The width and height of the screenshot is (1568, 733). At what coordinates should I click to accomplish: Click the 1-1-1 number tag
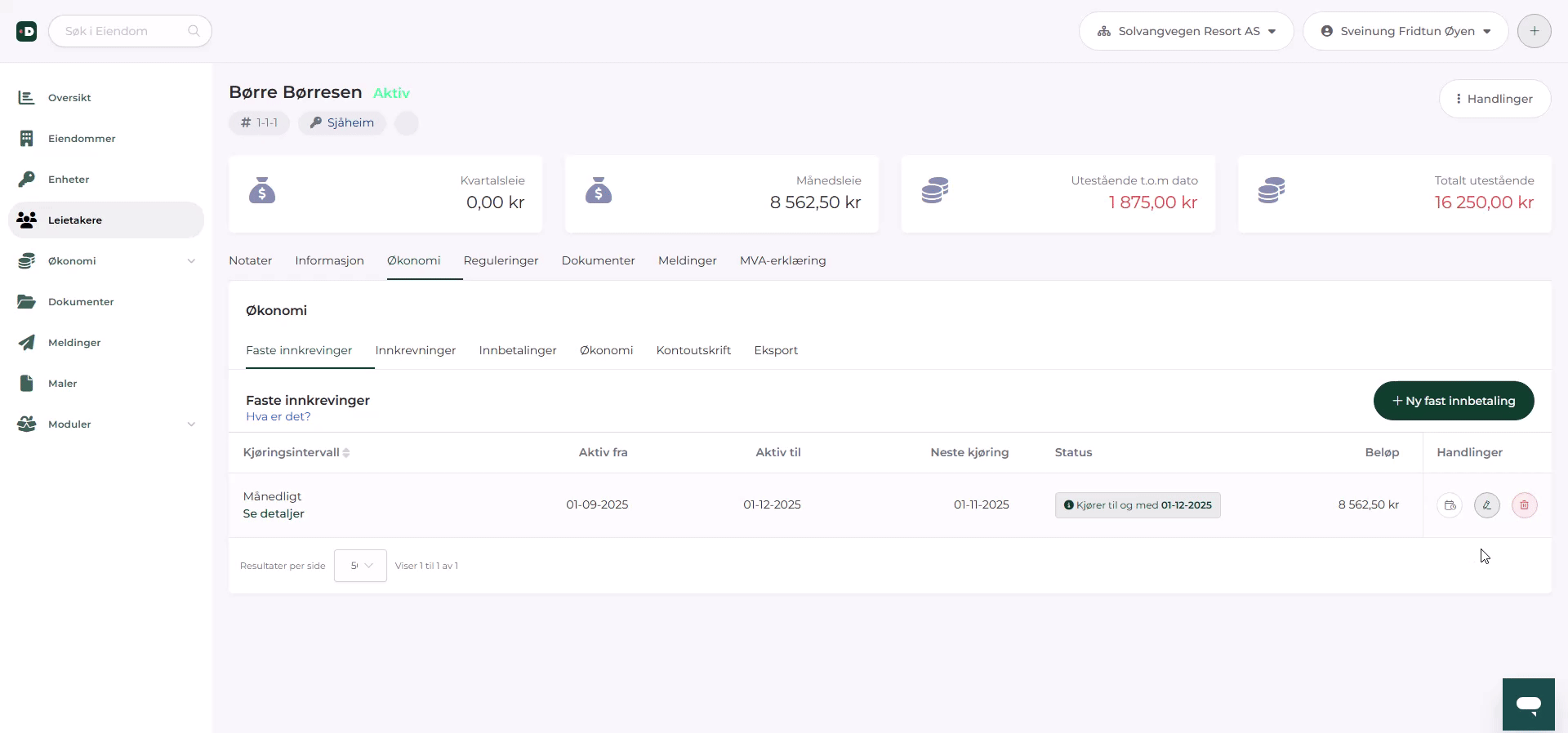click(x=259, y=123)
